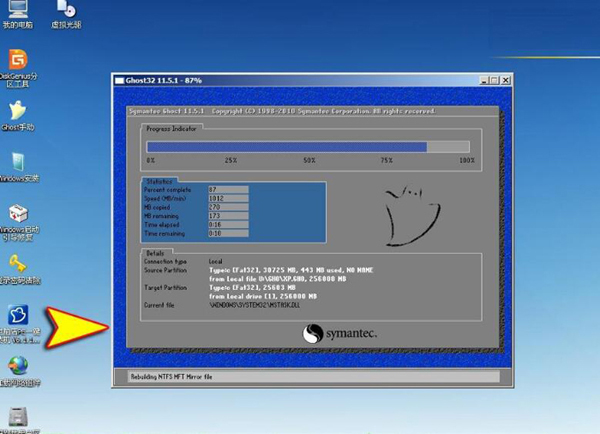
Task: Click the 25% progress scale label
Action: click(231, 160)
